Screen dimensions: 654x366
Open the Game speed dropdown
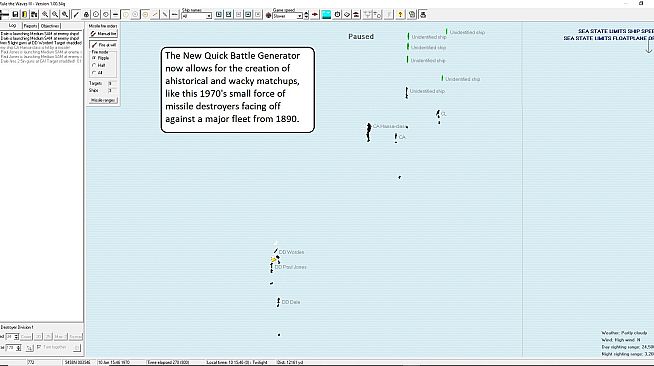pos(287,16)
